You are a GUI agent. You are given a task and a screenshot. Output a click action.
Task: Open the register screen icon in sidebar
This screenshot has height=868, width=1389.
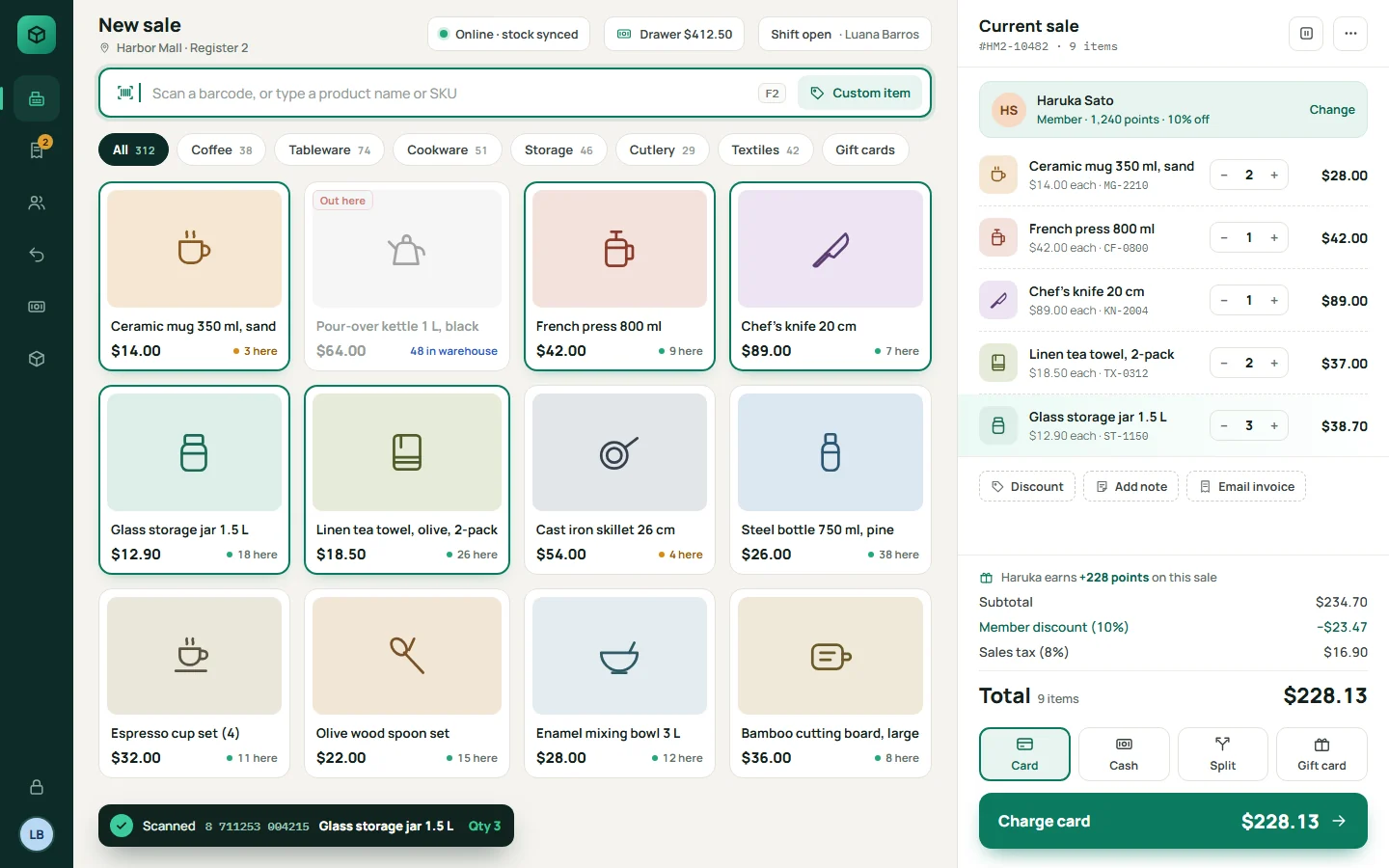click(x=37, y=98)
